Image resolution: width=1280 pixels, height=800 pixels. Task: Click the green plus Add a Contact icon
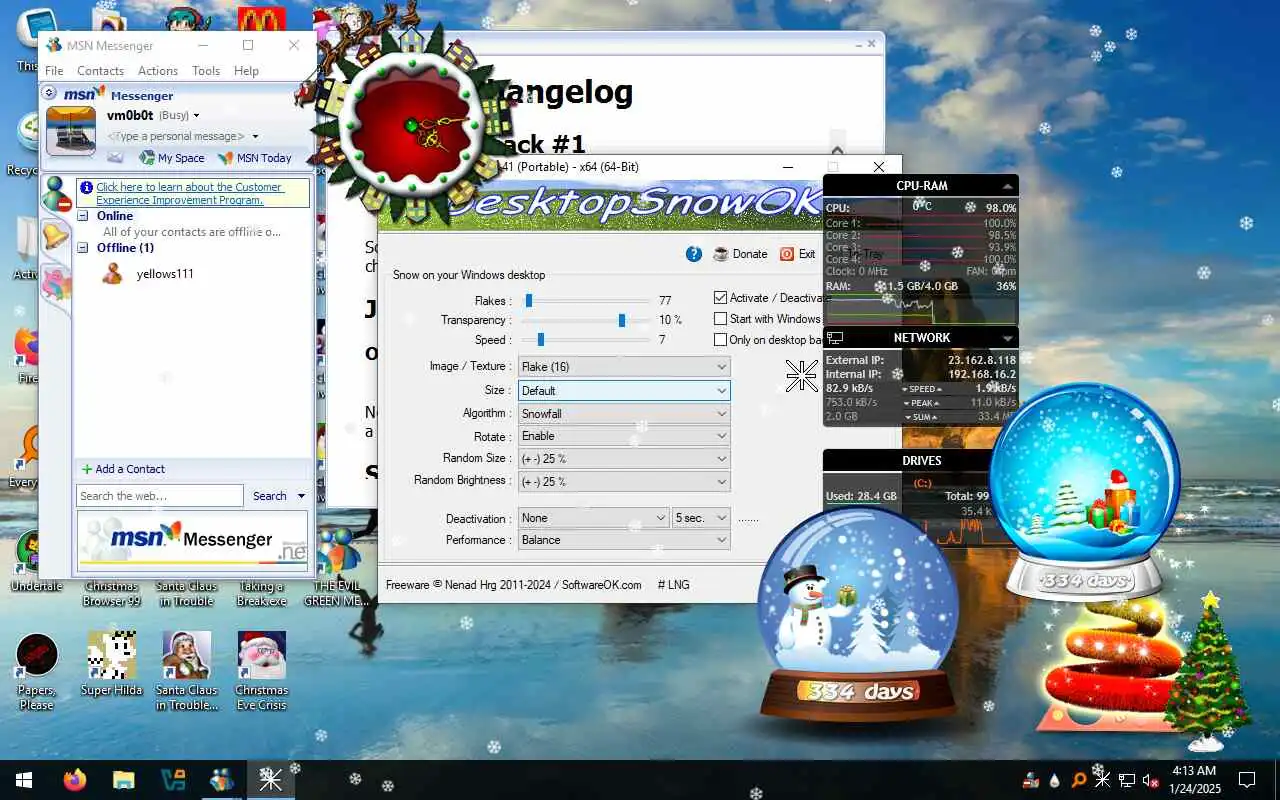[x=87, y=469]
